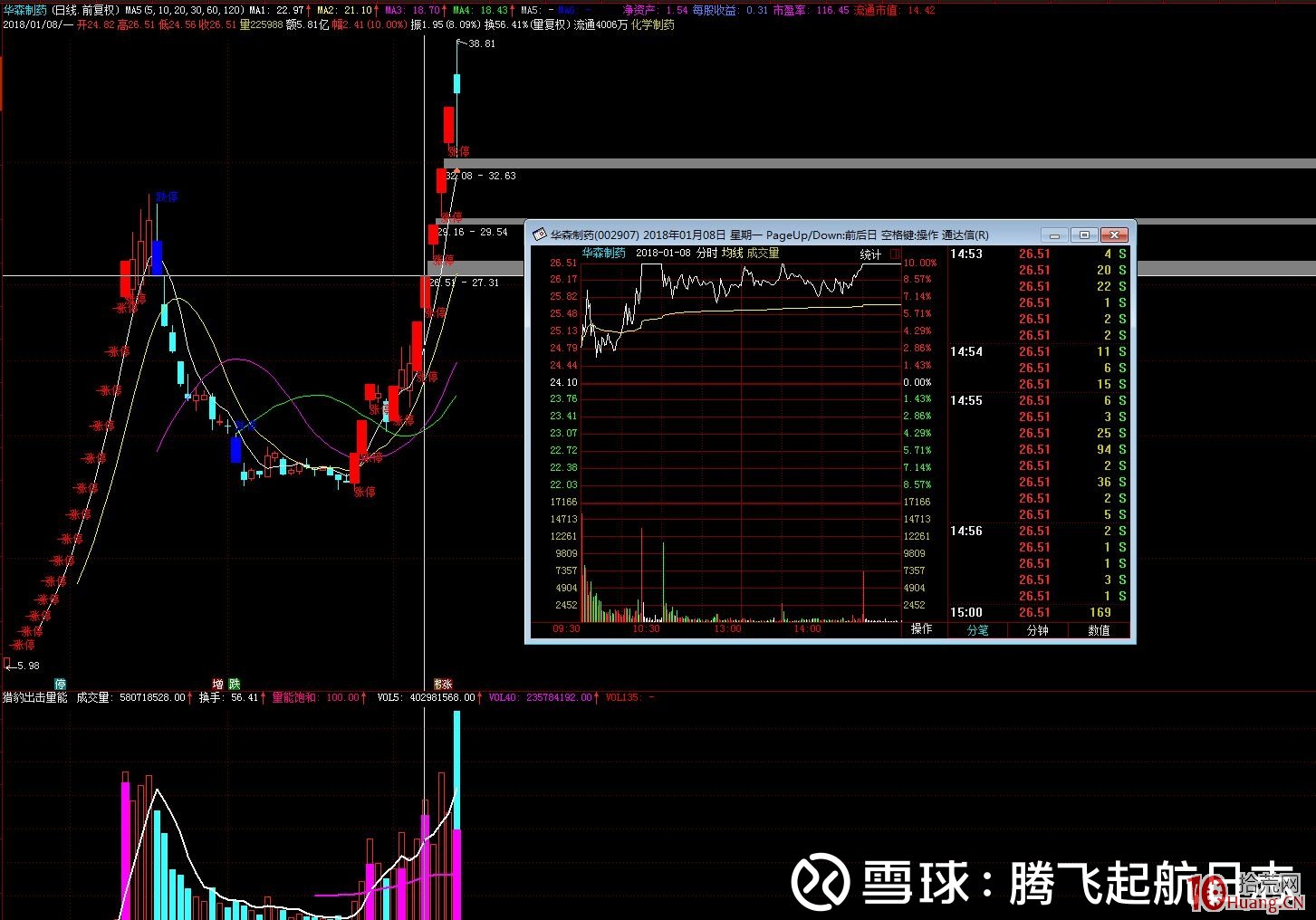Minimize the 华森制药 intraday popup window
Screen dimensions: 1316x920
click(1055, 235)
